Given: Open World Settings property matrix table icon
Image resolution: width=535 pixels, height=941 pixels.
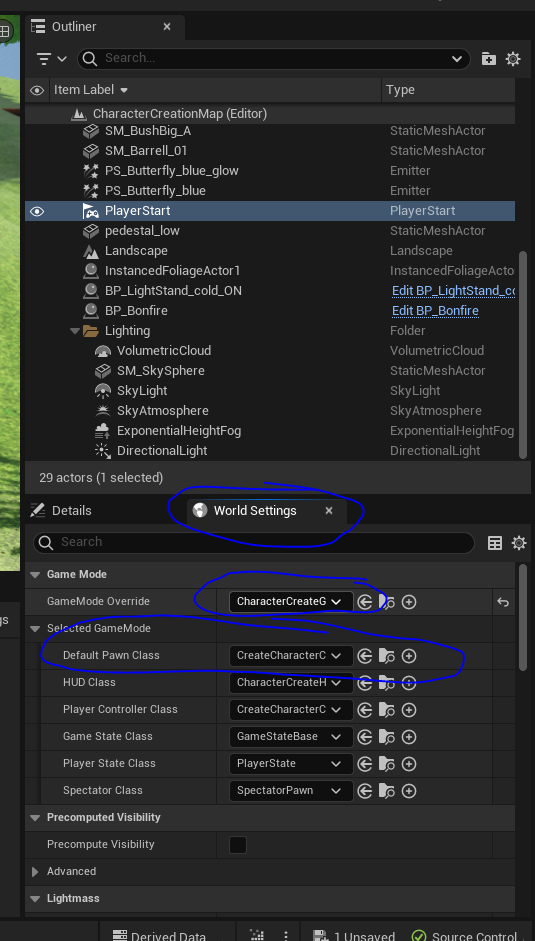Looking at the screenshot, I should click(x=495, y=543).
